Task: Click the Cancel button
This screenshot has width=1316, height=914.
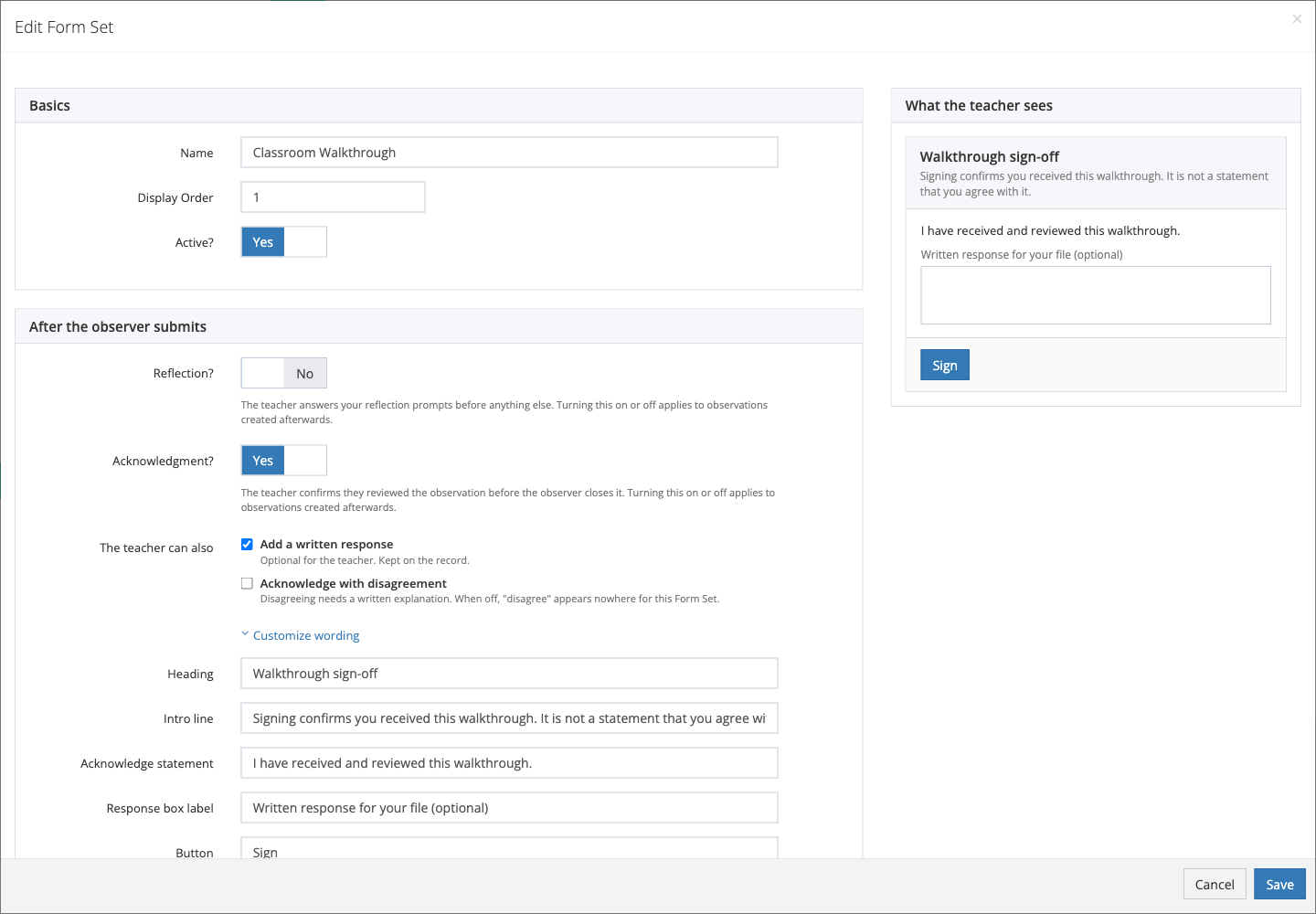Action: [1215, 885]
